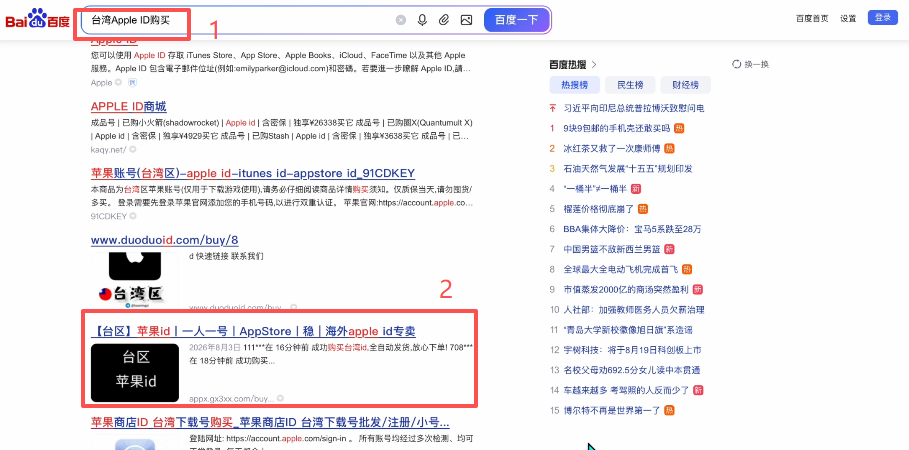The width and height of the screenshot is (909, 450).
Task: Click 热 badge beside 9块9包邮的手机壳
Action: point(679,128)
